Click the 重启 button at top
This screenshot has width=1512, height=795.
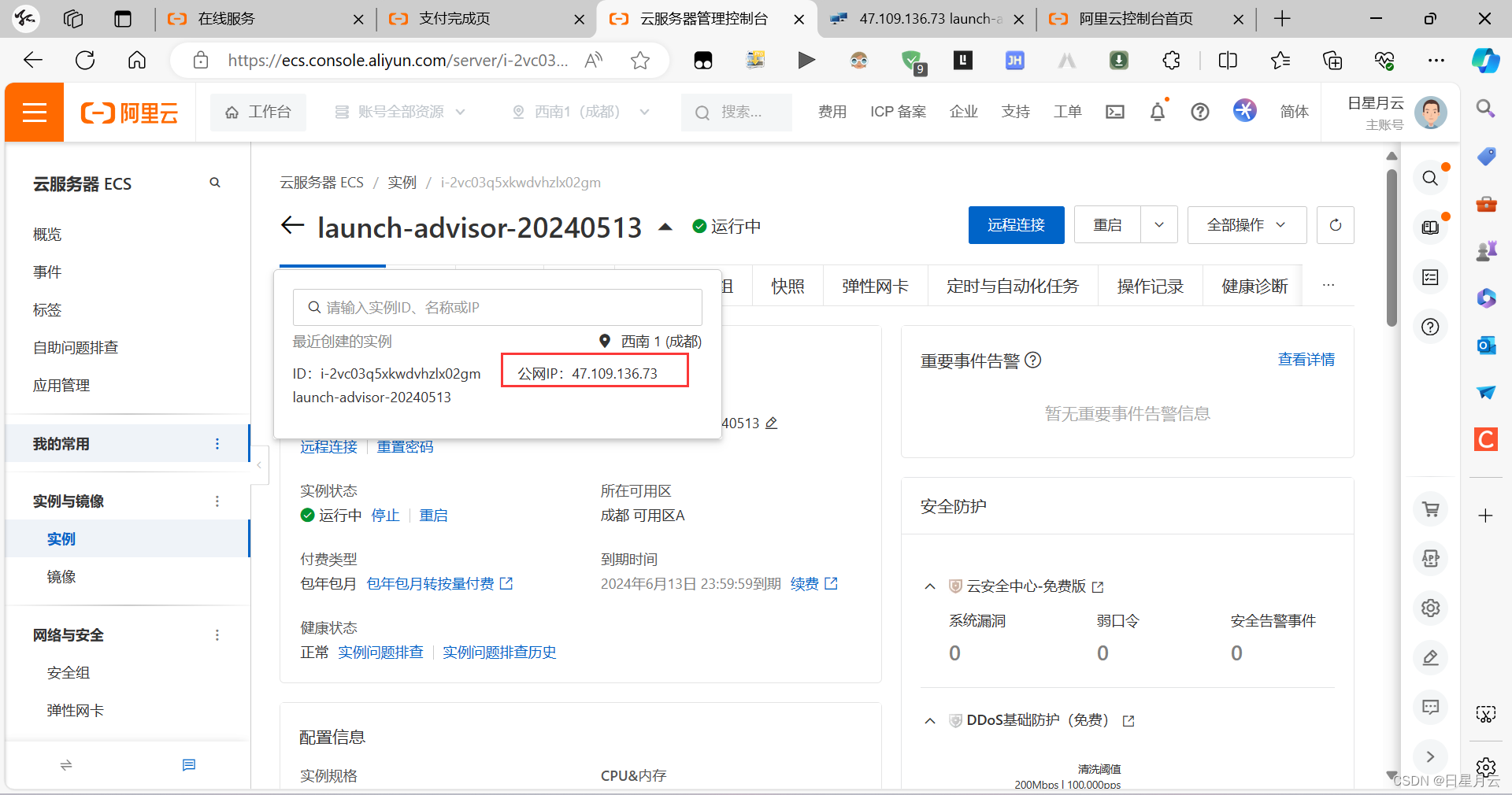[x=1107, y=225]
